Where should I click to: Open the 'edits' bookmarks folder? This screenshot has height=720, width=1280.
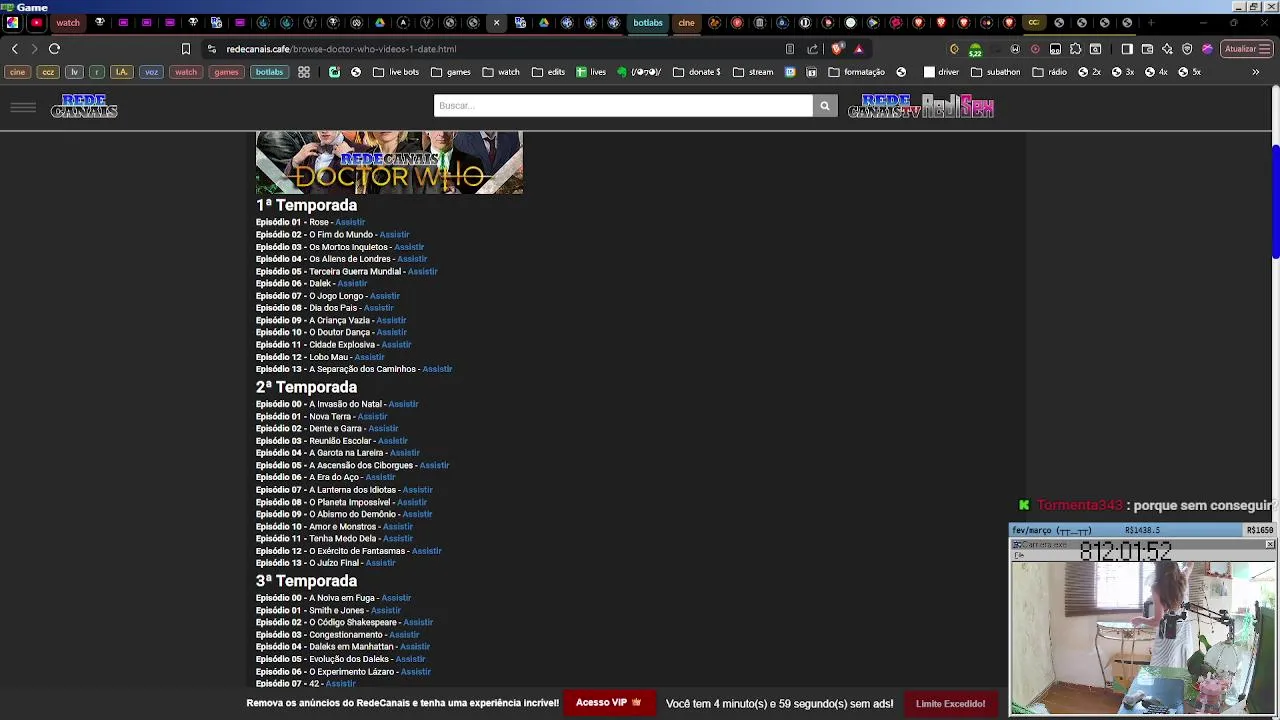click(x=548, y=72)
